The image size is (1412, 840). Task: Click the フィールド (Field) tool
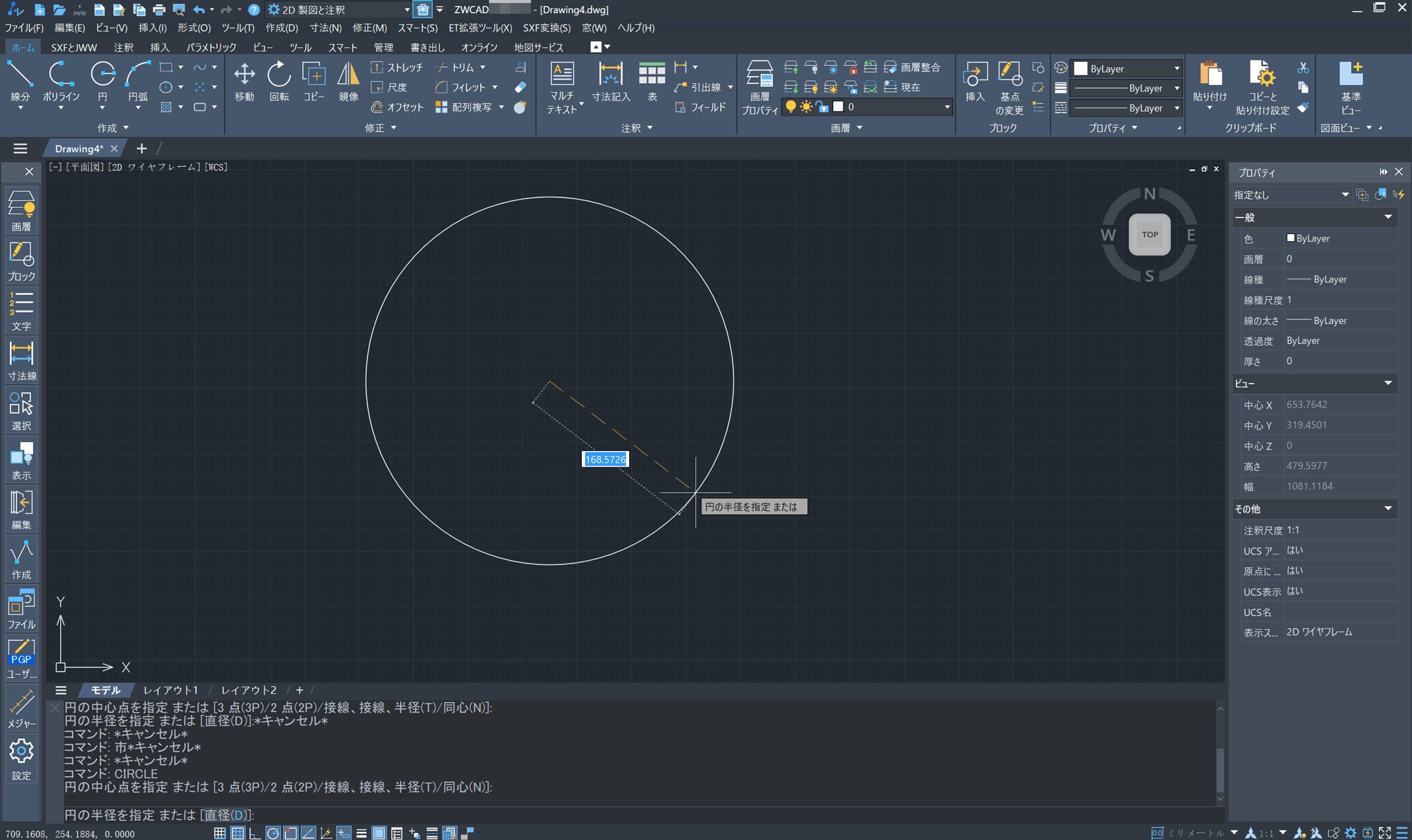(700, 107)
